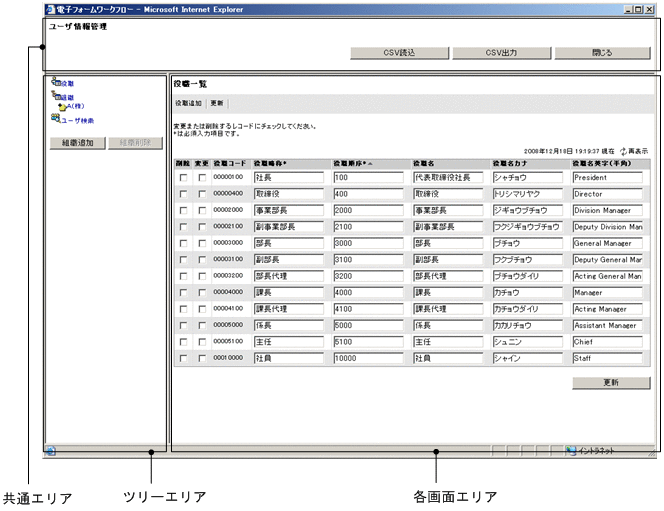Open the 役職追加 tab
664x511 pixels.
tap(188, 103)
